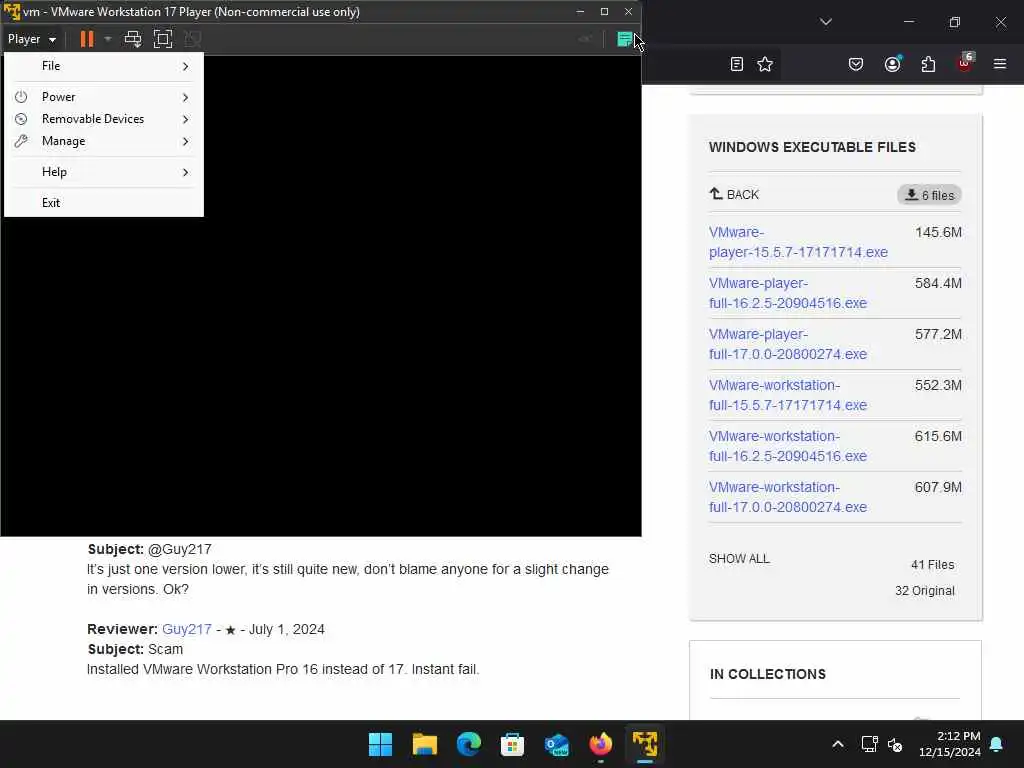Open the Manage submenu

point(104,141)
